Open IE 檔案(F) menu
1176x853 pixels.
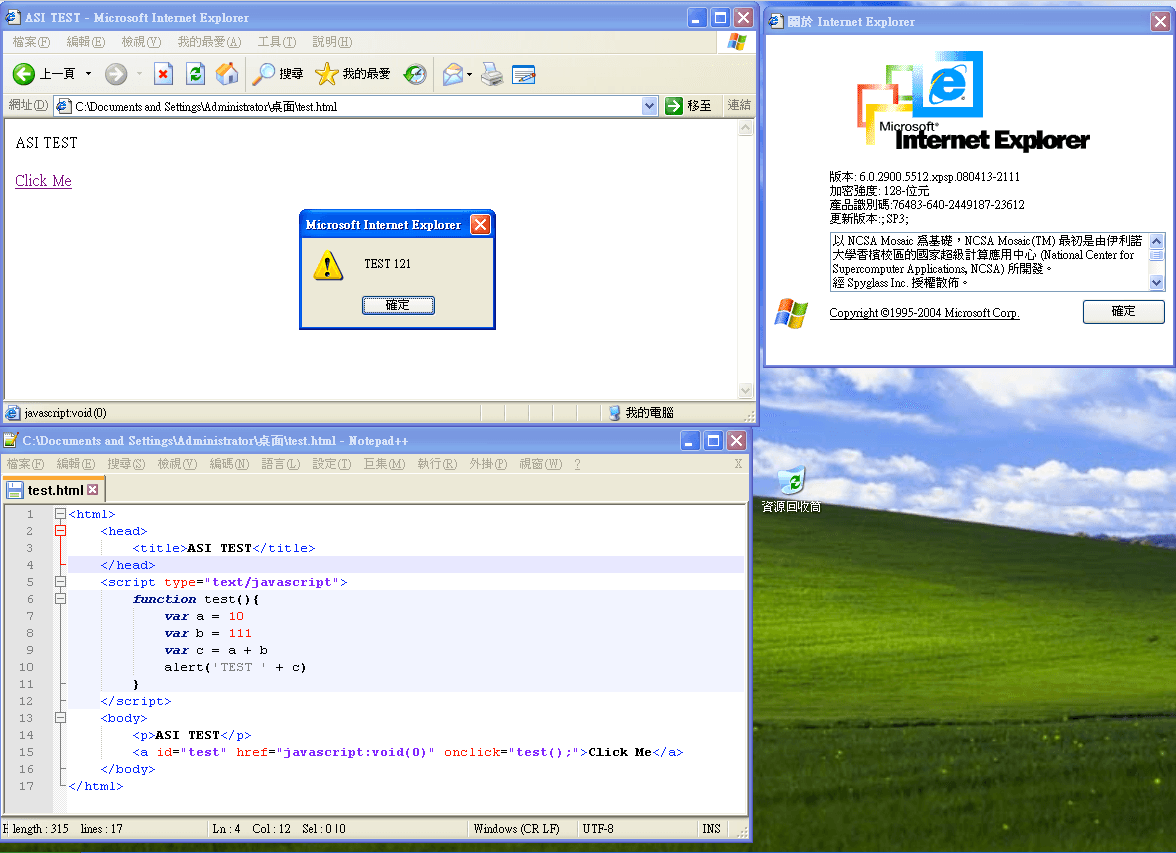click(x=31, y=42)
